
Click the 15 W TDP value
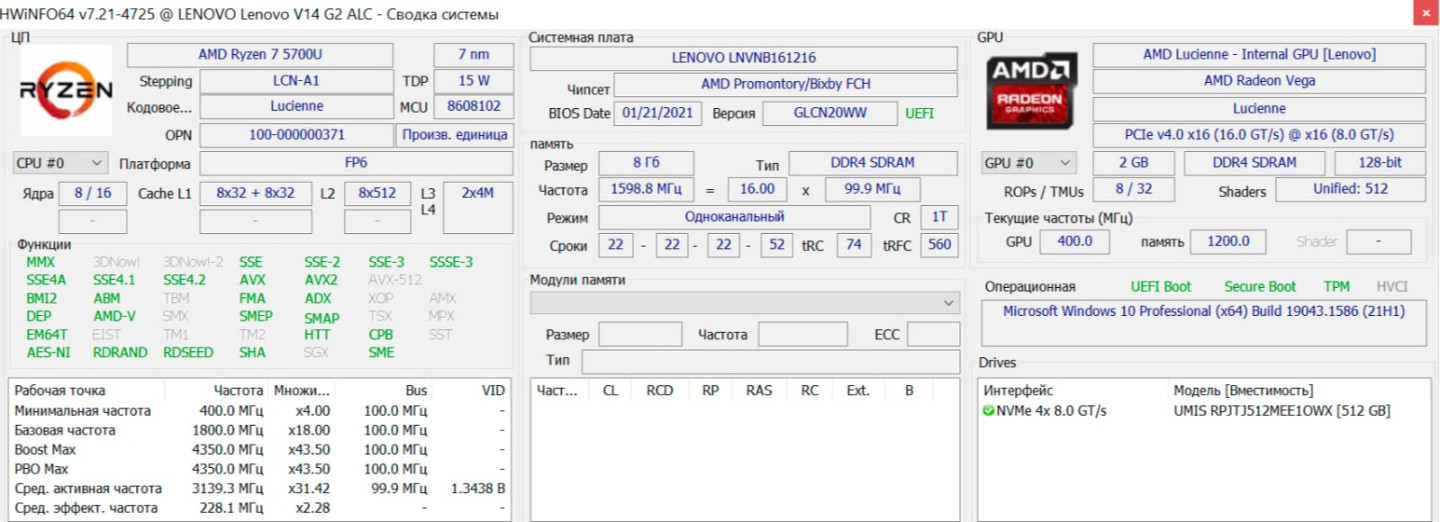click(x=474, y=81)
